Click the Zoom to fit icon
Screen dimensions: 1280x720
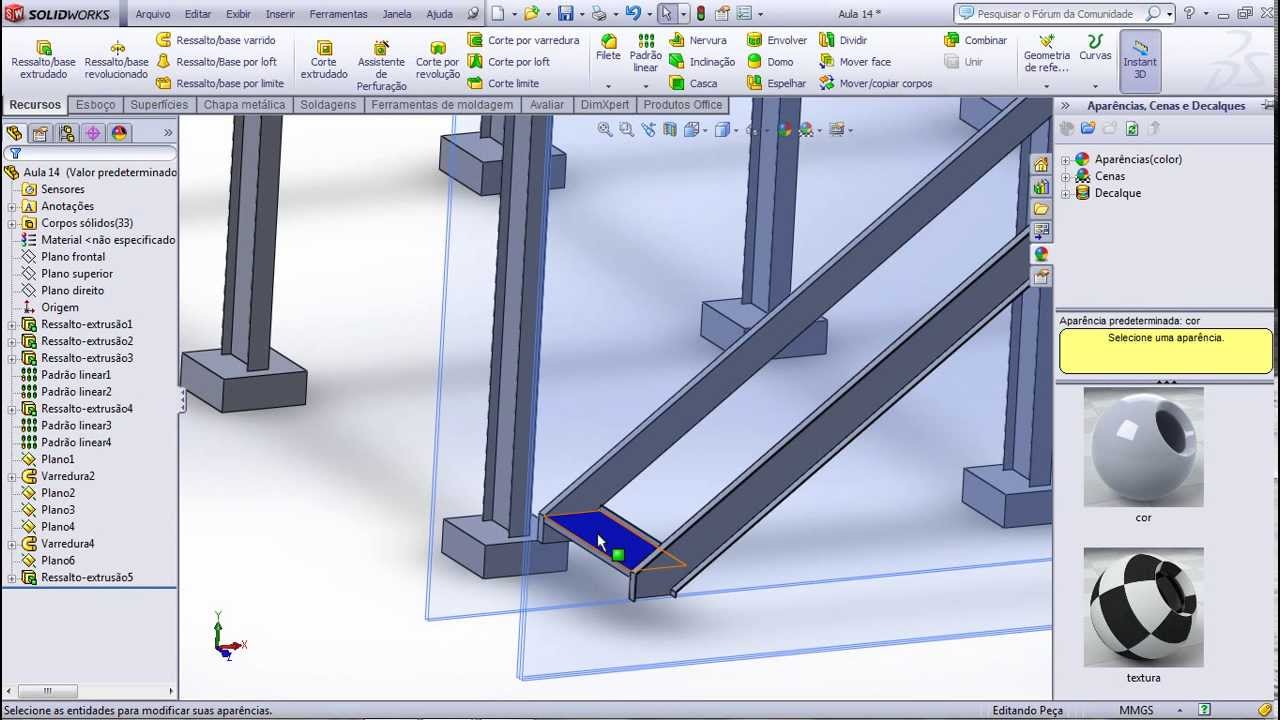(605, 130)
